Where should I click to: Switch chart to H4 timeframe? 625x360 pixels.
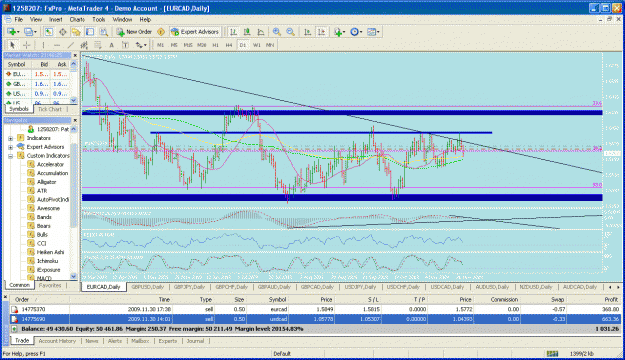pos(229,45)
